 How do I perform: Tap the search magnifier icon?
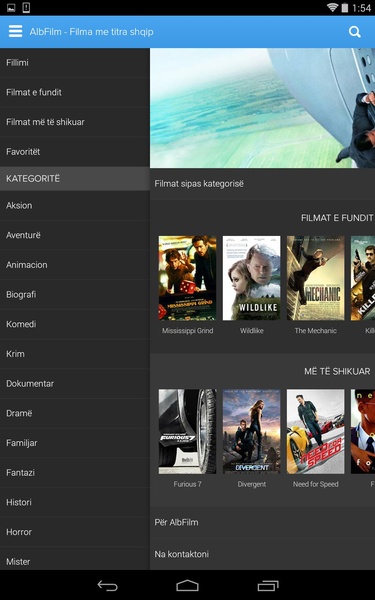[x=355, y=32]
